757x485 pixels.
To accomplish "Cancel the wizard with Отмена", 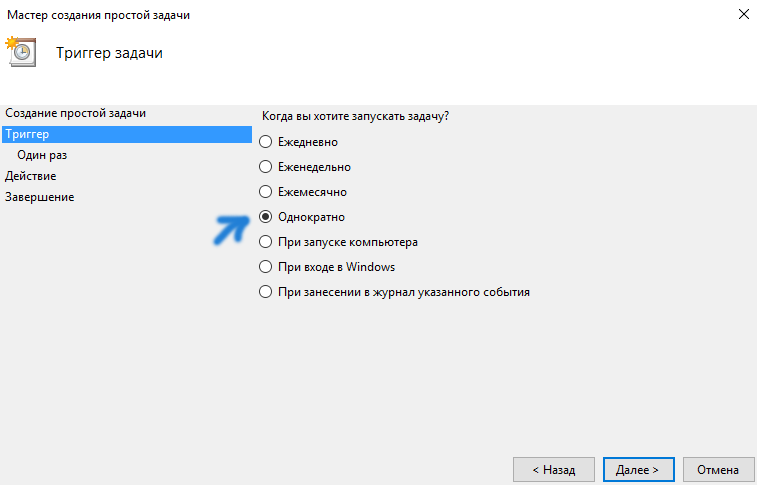I will [x=718, y=470].
